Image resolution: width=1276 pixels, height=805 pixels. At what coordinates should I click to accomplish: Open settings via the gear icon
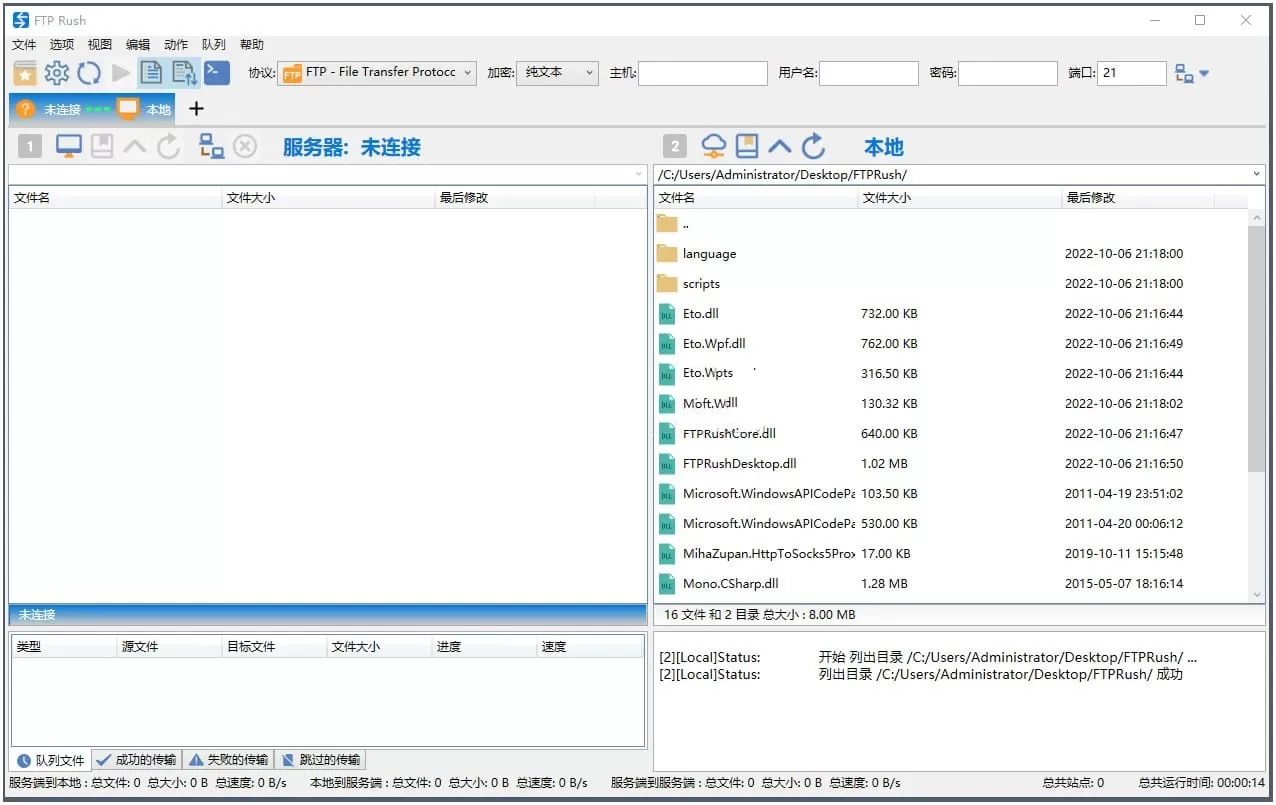pyautogui.click(x=57, y=72)
